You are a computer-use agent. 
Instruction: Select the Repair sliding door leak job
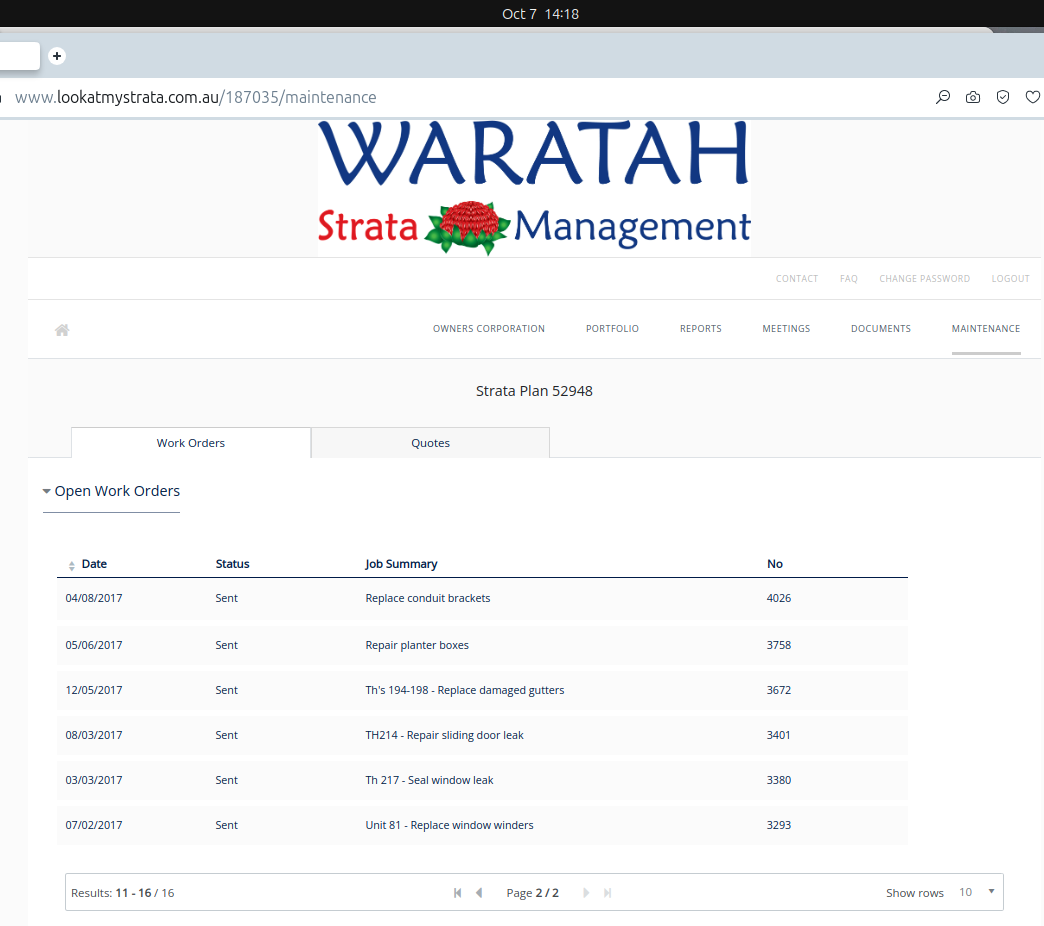445,735
